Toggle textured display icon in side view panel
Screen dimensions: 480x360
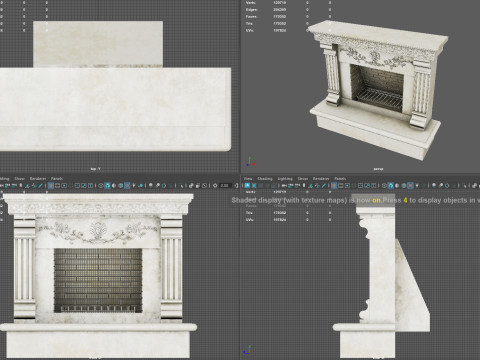(x=410, y=185)
